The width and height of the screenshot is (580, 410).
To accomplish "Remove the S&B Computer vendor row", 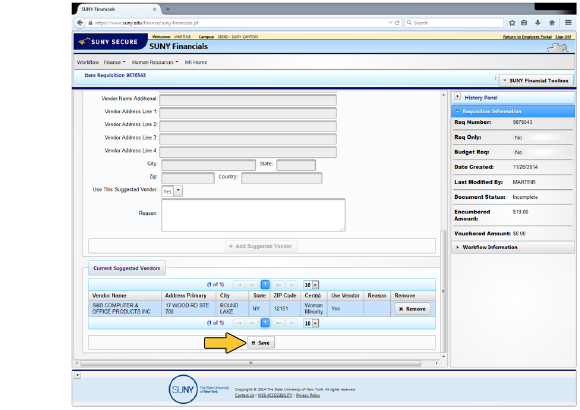I will click(x=412, y=309).
